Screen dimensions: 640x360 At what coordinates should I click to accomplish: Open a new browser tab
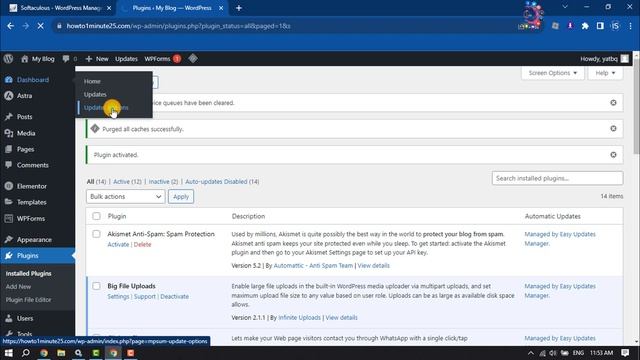point(239,8)
